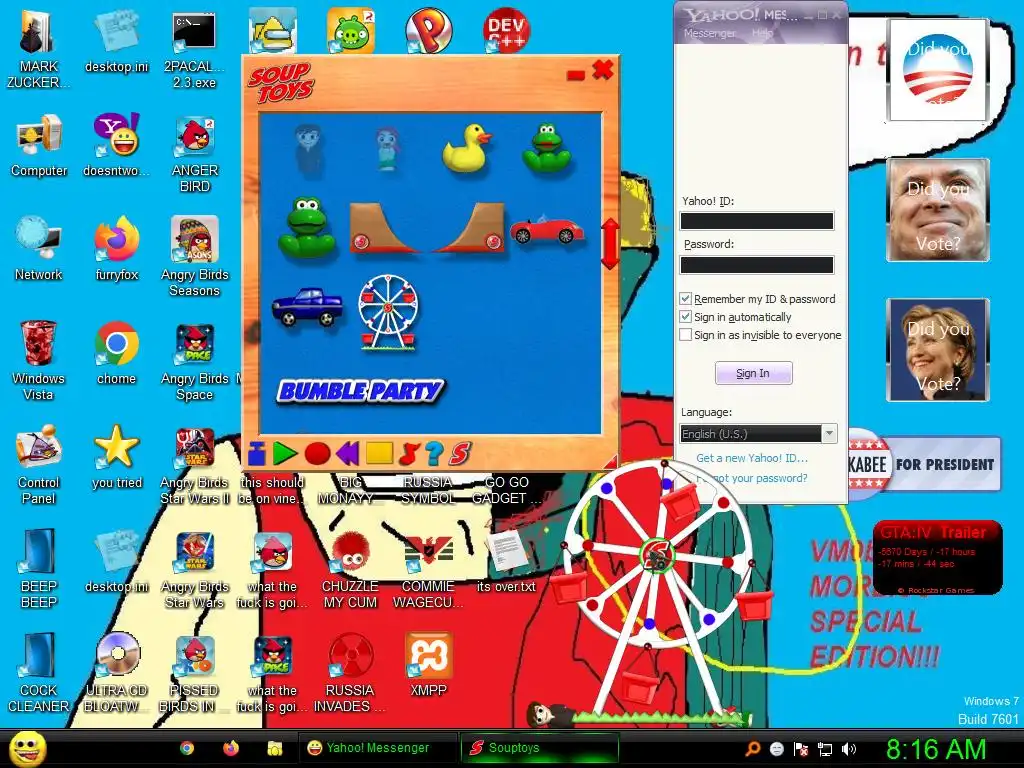The height and width of the screenshot is (768, 1024).
Task: Open the ULTRA CD BLOATW... disc icon
Action: (117, 673)
